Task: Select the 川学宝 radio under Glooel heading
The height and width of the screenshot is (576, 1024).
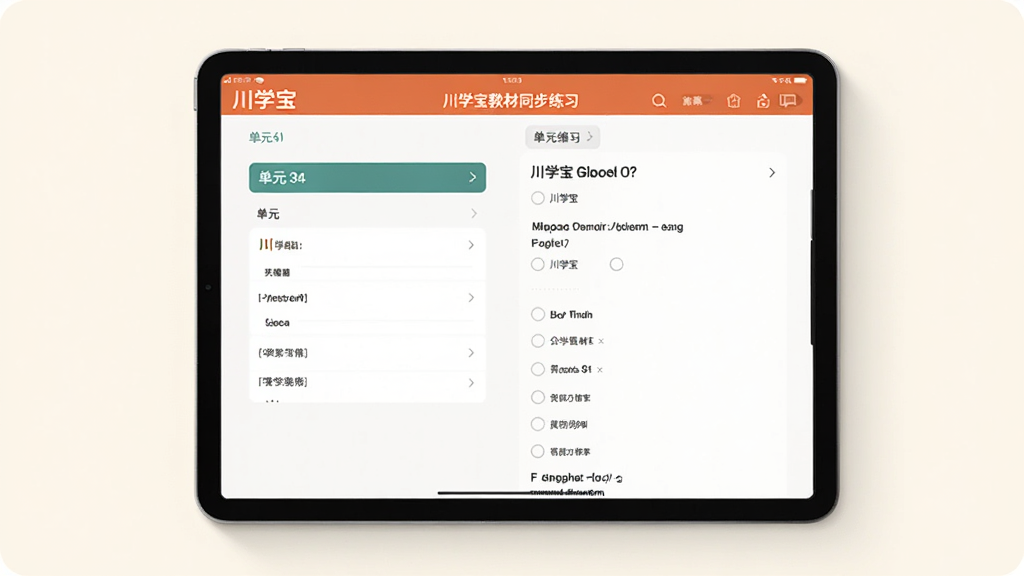Action: tap(537, 198)
